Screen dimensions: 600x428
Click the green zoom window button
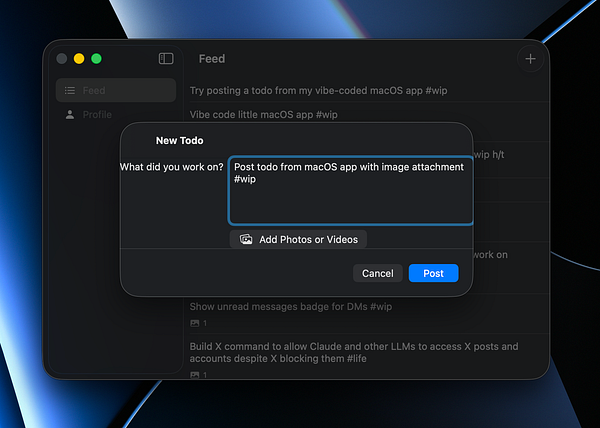pos(96,59)
